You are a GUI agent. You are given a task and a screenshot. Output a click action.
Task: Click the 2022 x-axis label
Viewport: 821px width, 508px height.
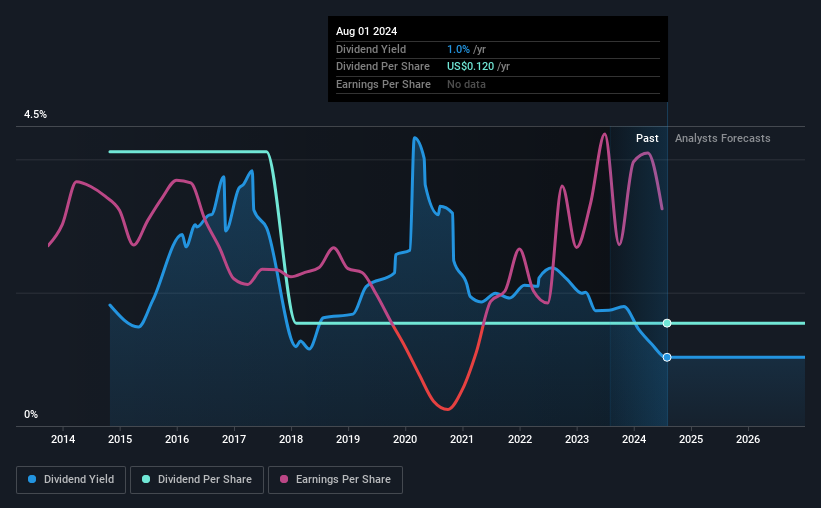pyautogui.click(x=520, y=439)
